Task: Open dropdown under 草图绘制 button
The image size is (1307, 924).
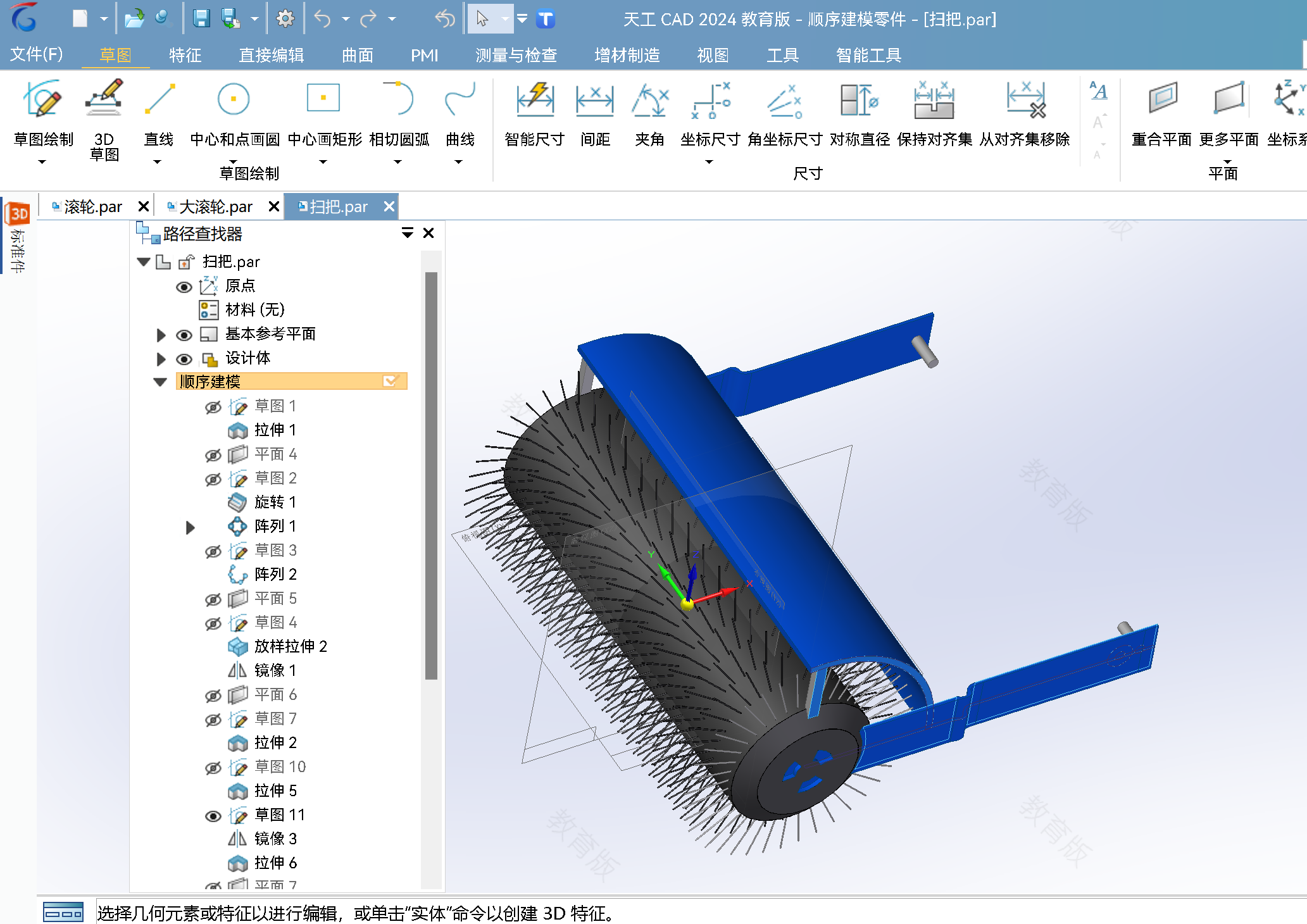Action: coord(42,162)
